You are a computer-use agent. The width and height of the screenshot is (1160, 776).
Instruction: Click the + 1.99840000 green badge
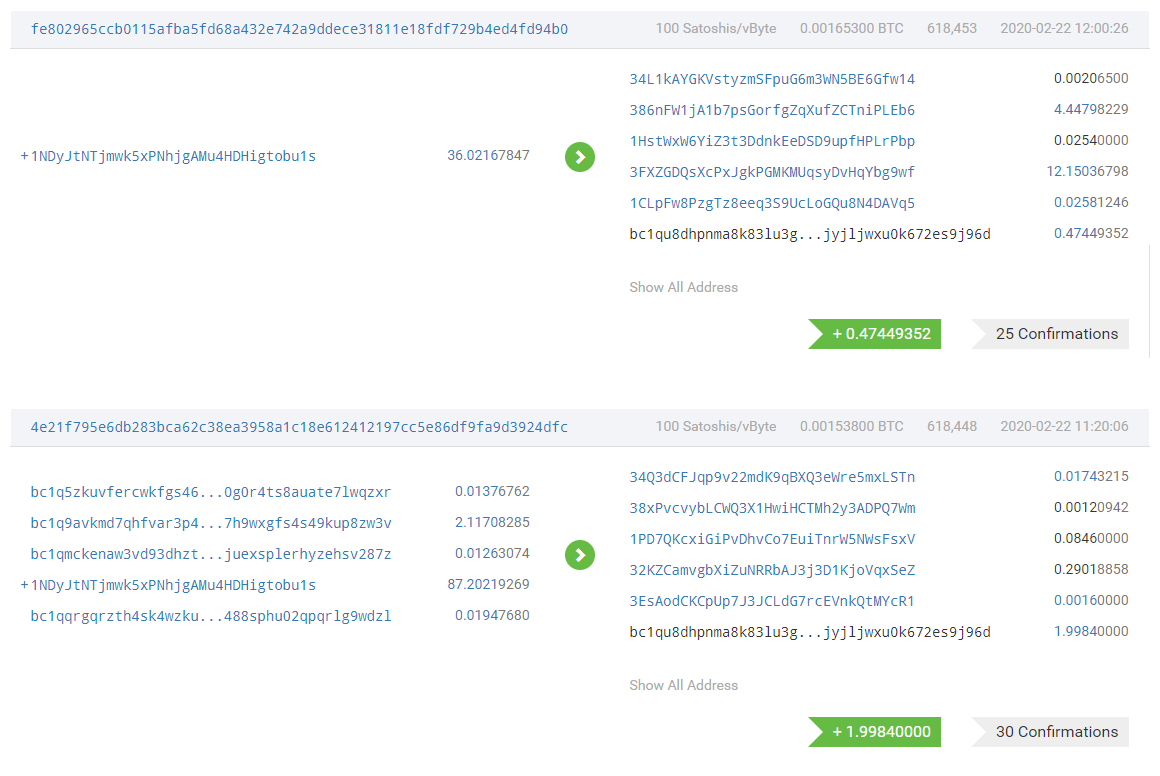(x=874, y=732)
